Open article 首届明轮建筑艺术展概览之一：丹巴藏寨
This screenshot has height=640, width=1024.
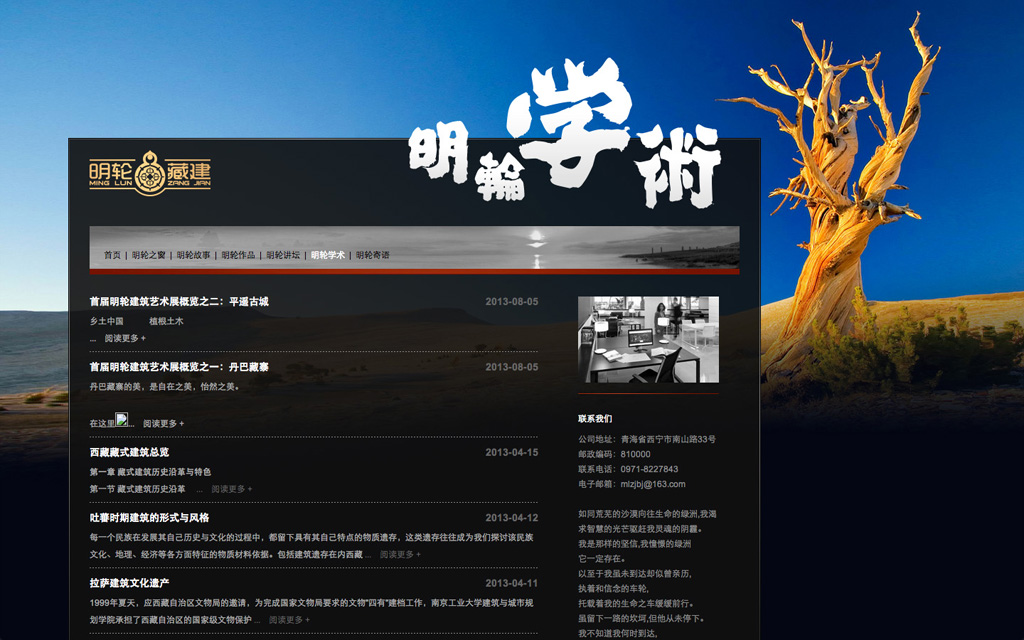(179, 367)
